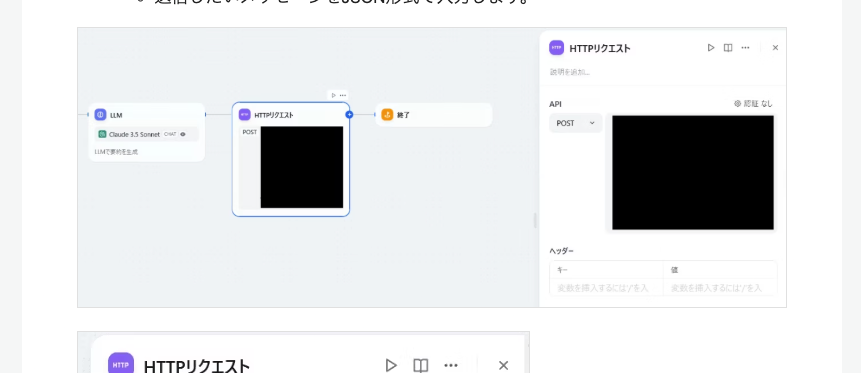The width and height of the screenshot is (861, 373).
Task: Open the three-dots menu in lower panel
Action: [x=451, y=365]
